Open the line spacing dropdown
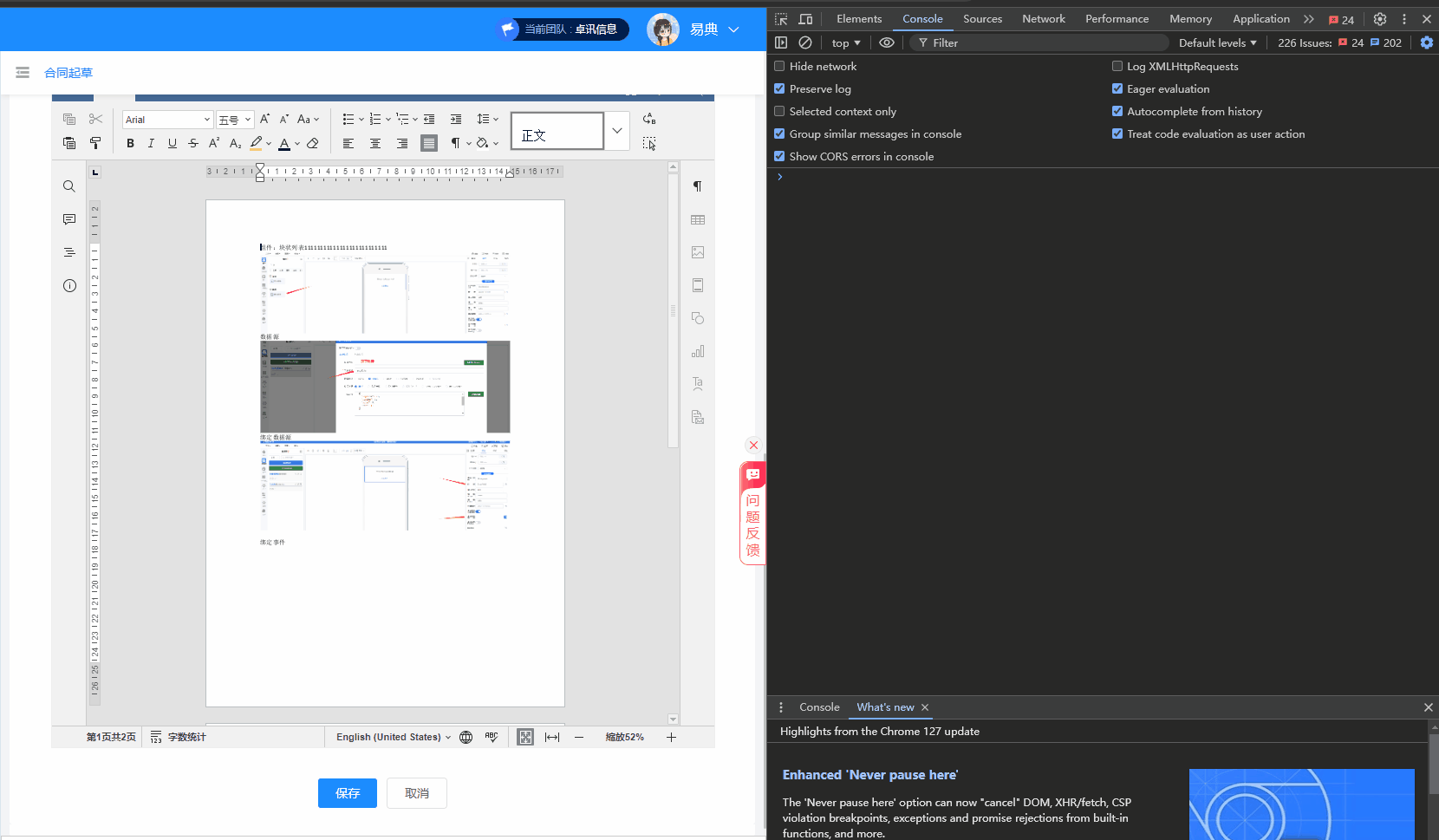The image size is (1439, 840). (x=487, y=119)
